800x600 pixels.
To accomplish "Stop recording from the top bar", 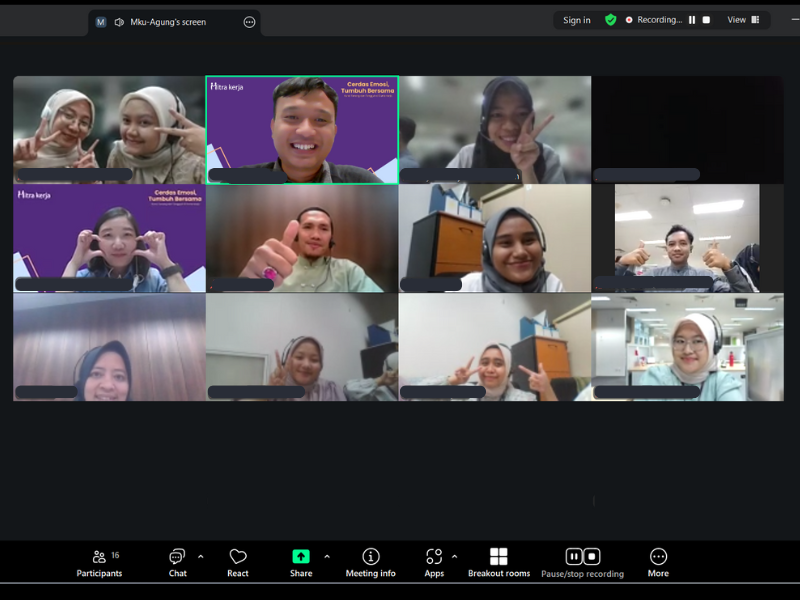I will 706,20.
